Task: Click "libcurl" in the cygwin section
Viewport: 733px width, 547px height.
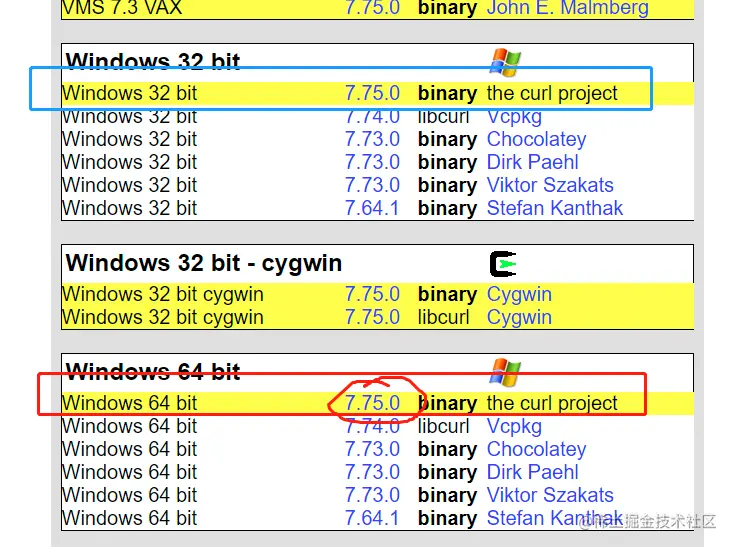Action: coord(443,317)
